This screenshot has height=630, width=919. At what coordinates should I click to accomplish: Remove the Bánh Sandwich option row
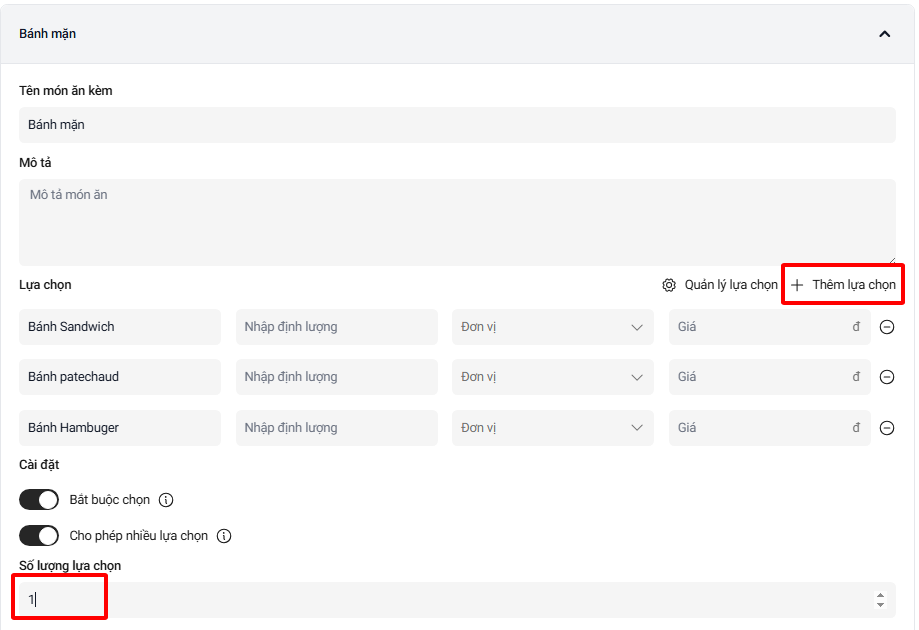pos(886,327)
